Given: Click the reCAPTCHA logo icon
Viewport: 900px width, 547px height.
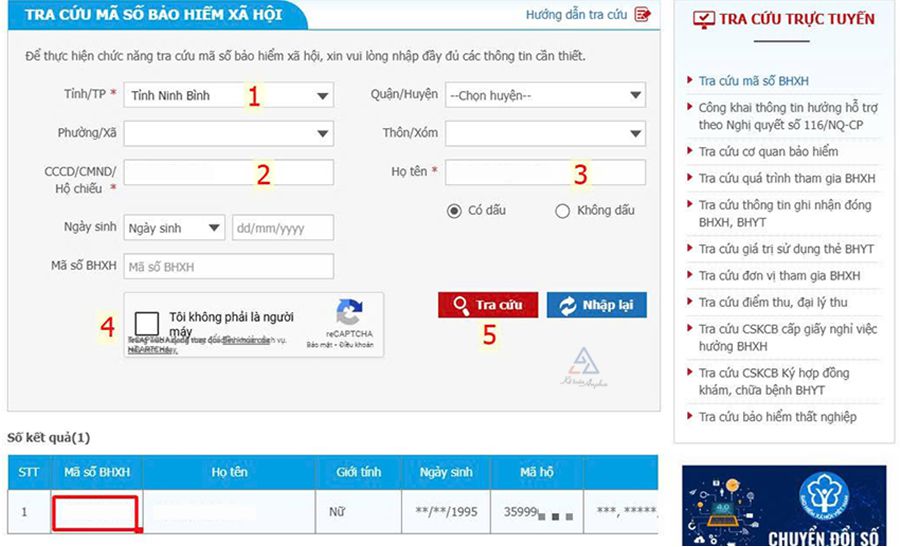Looking at the screenshot, I should coord(349,312).
